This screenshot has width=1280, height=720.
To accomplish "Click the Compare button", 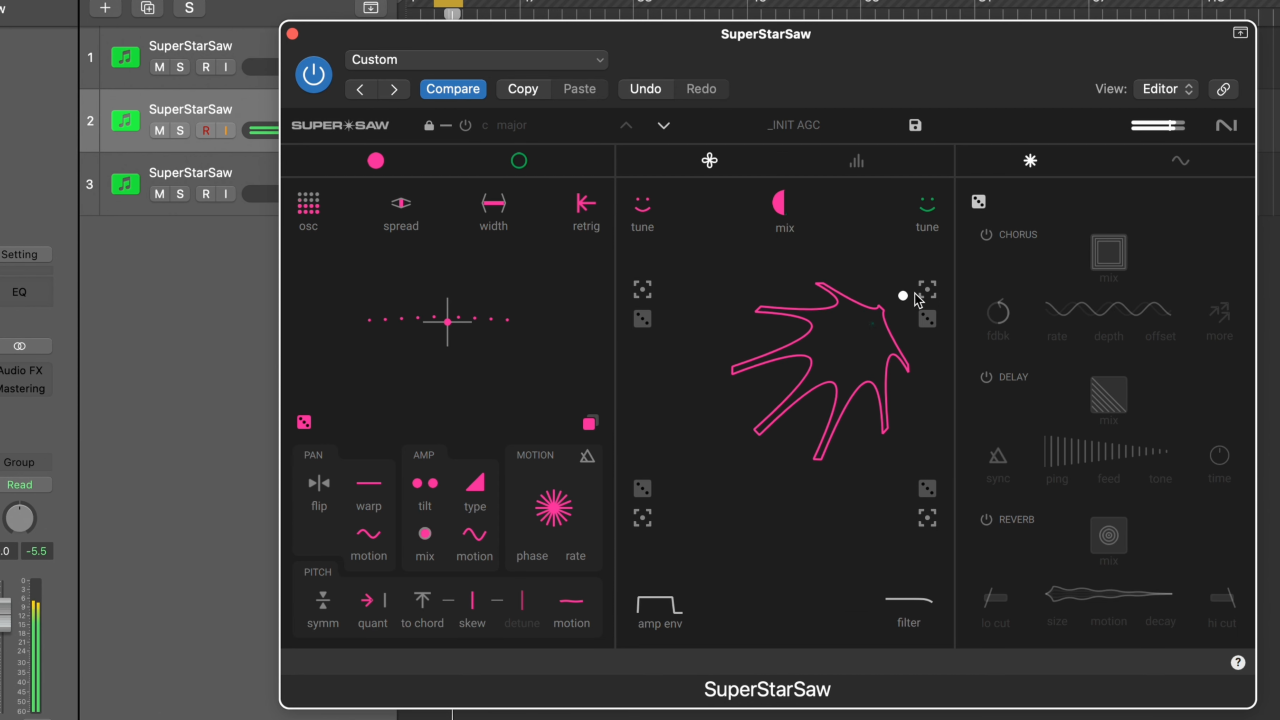I will pos(453,89).
